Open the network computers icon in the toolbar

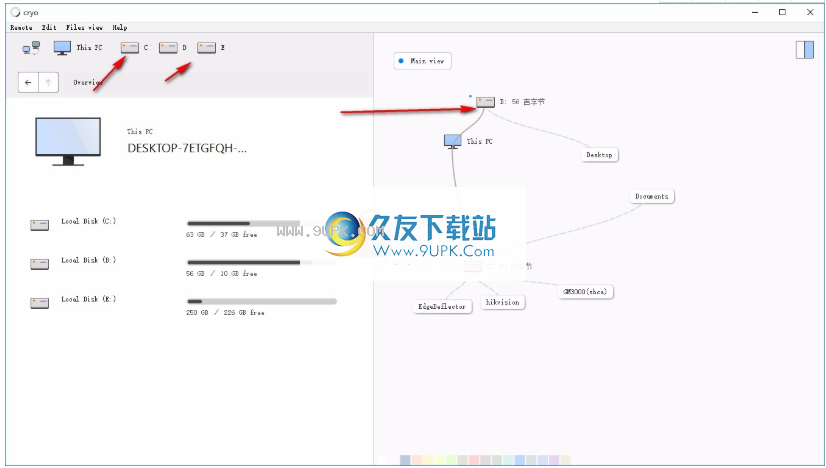coord(31,48)
